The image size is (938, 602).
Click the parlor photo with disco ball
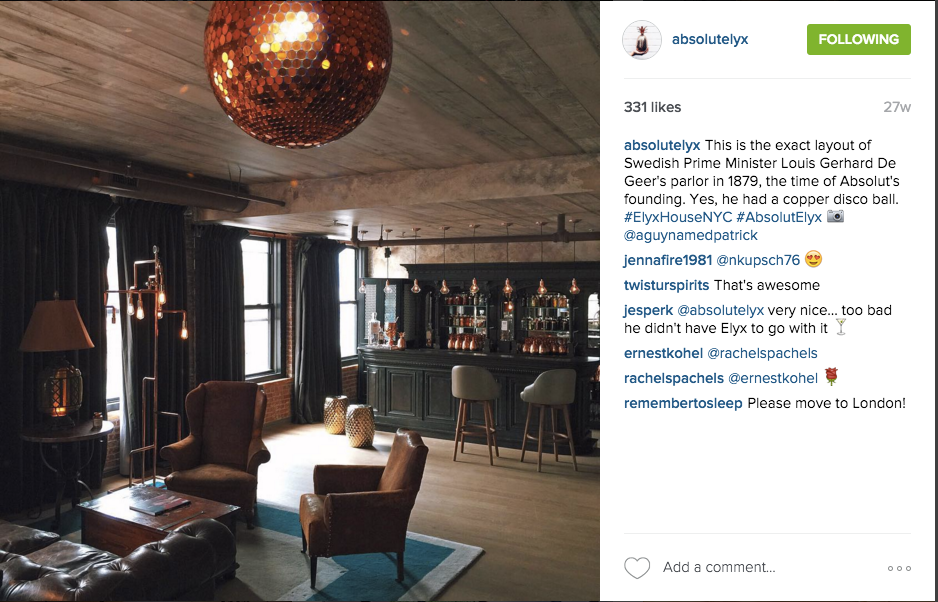click(x=300, y=301)
